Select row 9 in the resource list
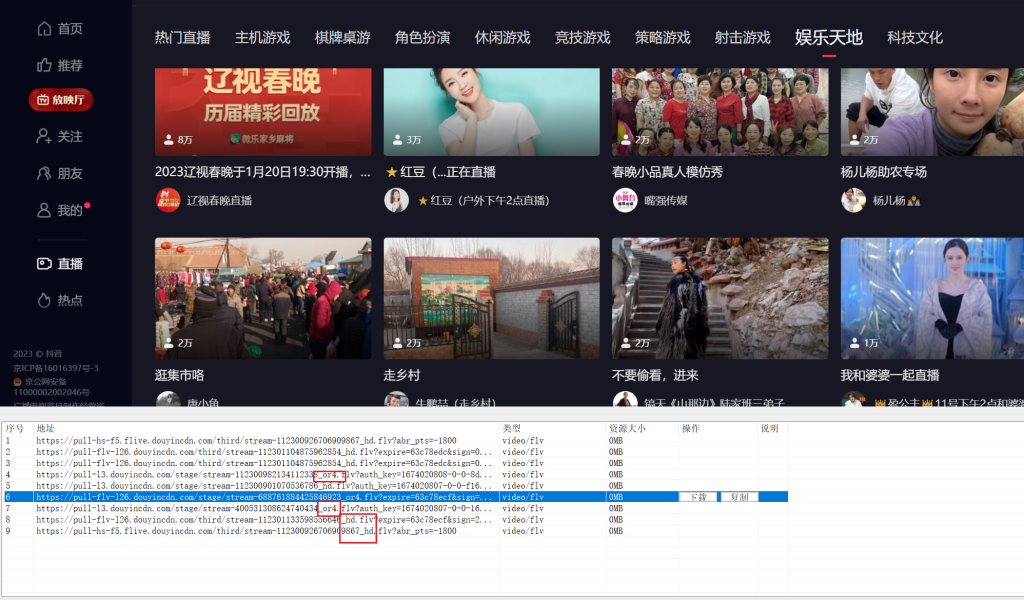Image resolution: width=1024 pixels, height=600 pixels. click(x=396, y=531)
